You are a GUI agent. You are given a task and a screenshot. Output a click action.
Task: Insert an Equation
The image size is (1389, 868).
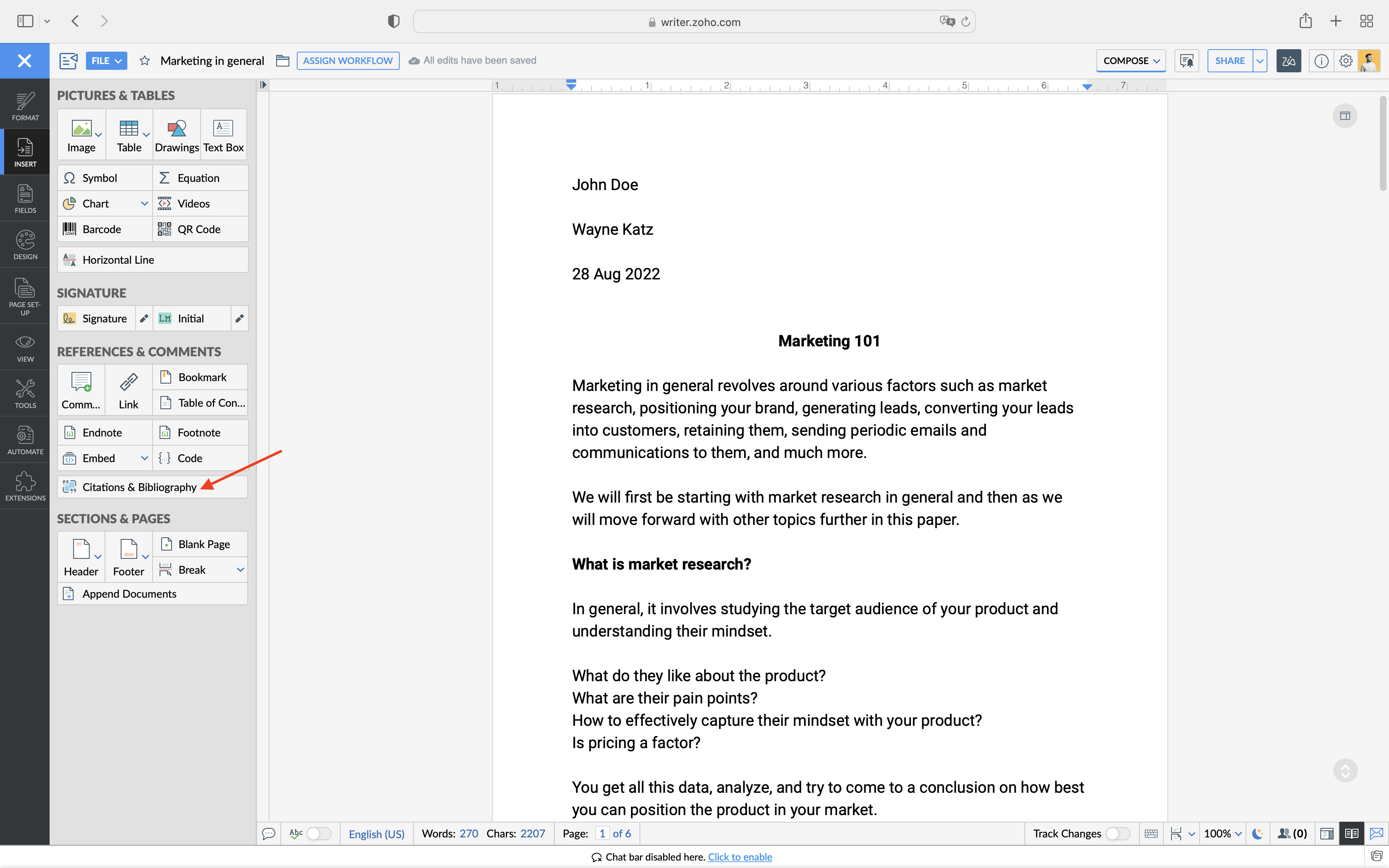coord(198,178)
